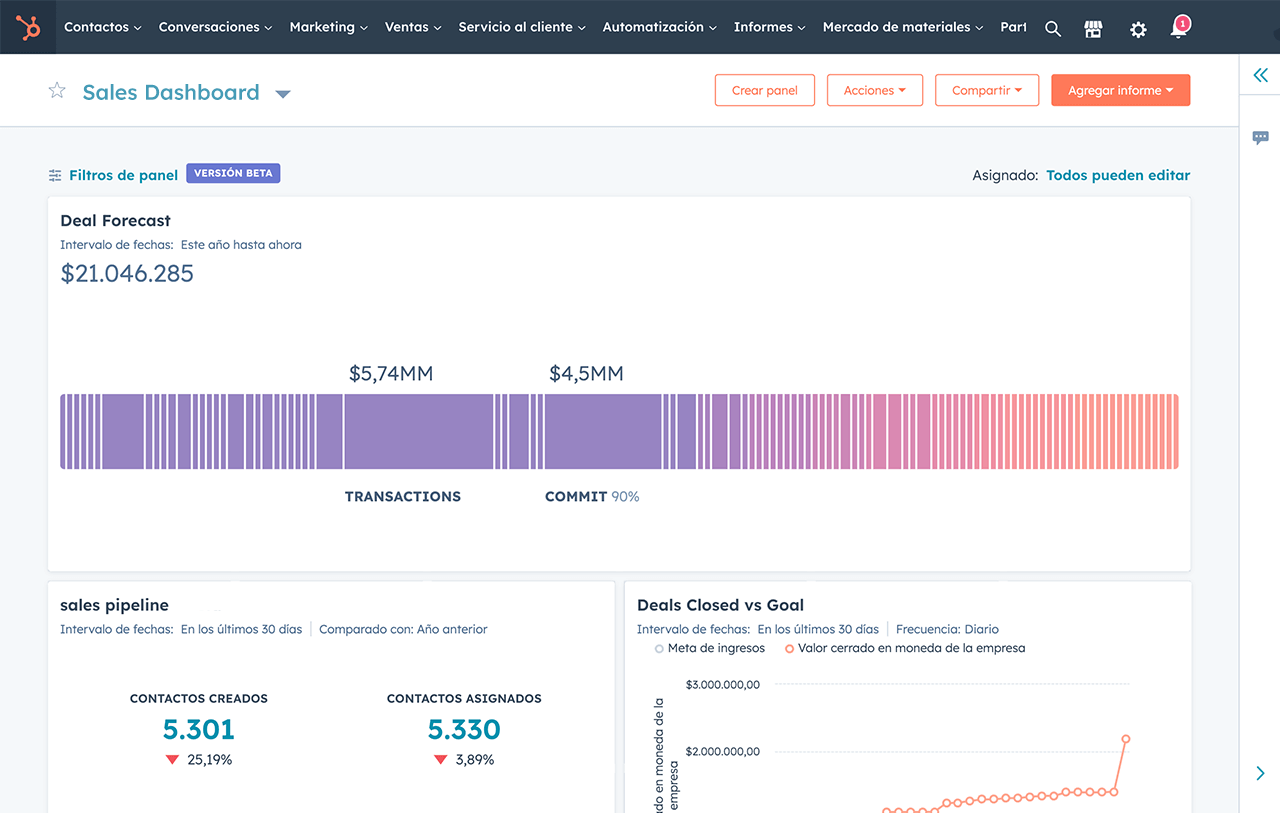Click the Deal Forecast report title
1280x813 pixels.
point(115,220)
